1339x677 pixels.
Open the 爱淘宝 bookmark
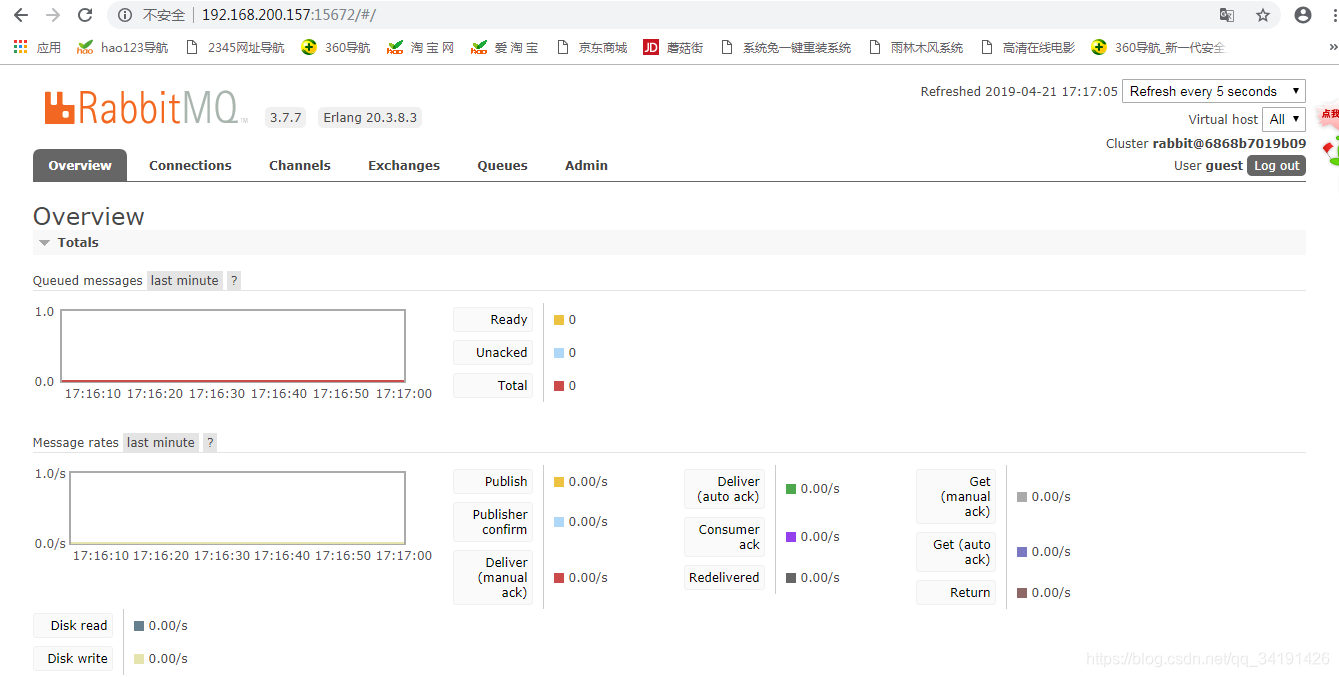pyautogui.click(x=505, y=47)
